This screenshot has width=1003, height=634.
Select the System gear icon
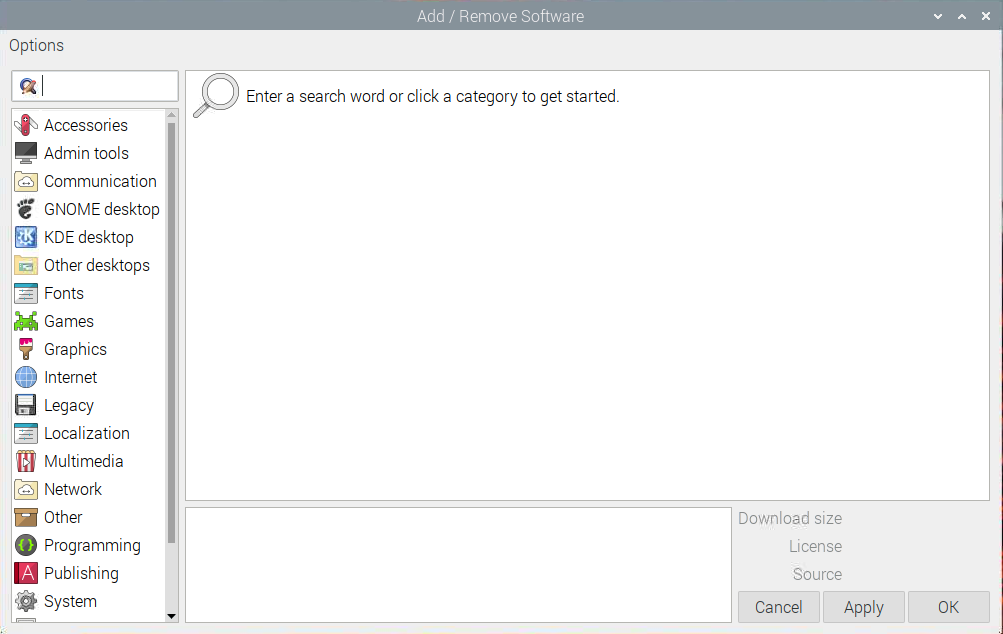pos(26,601)
